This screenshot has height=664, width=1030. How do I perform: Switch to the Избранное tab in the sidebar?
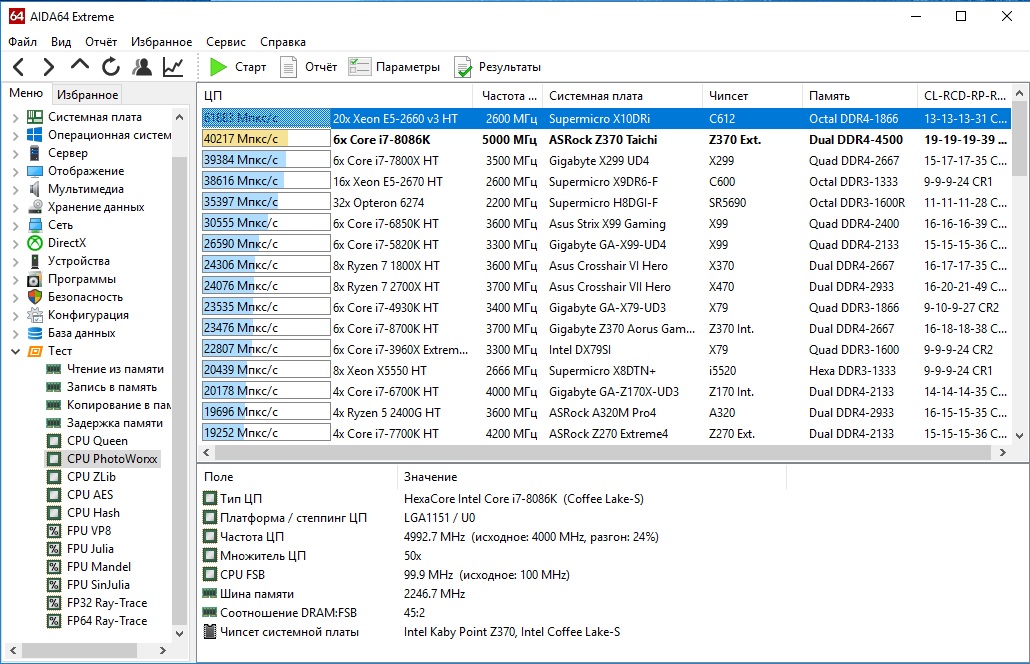tap(87, 95)
